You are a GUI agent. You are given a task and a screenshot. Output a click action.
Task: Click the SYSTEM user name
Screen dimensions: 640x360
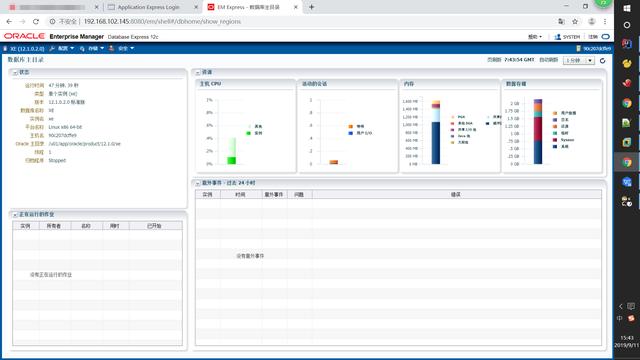[x=571, y=37]
